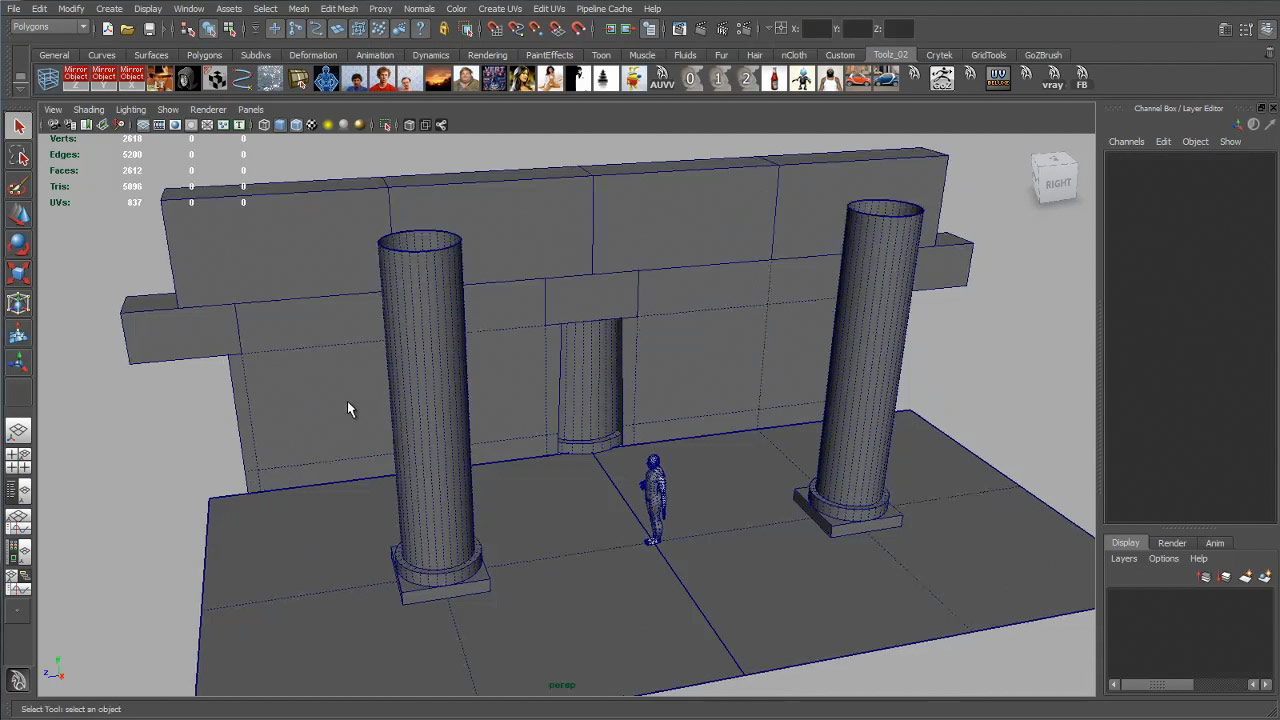Open the Edit Mesh menu

coord(339,9)
